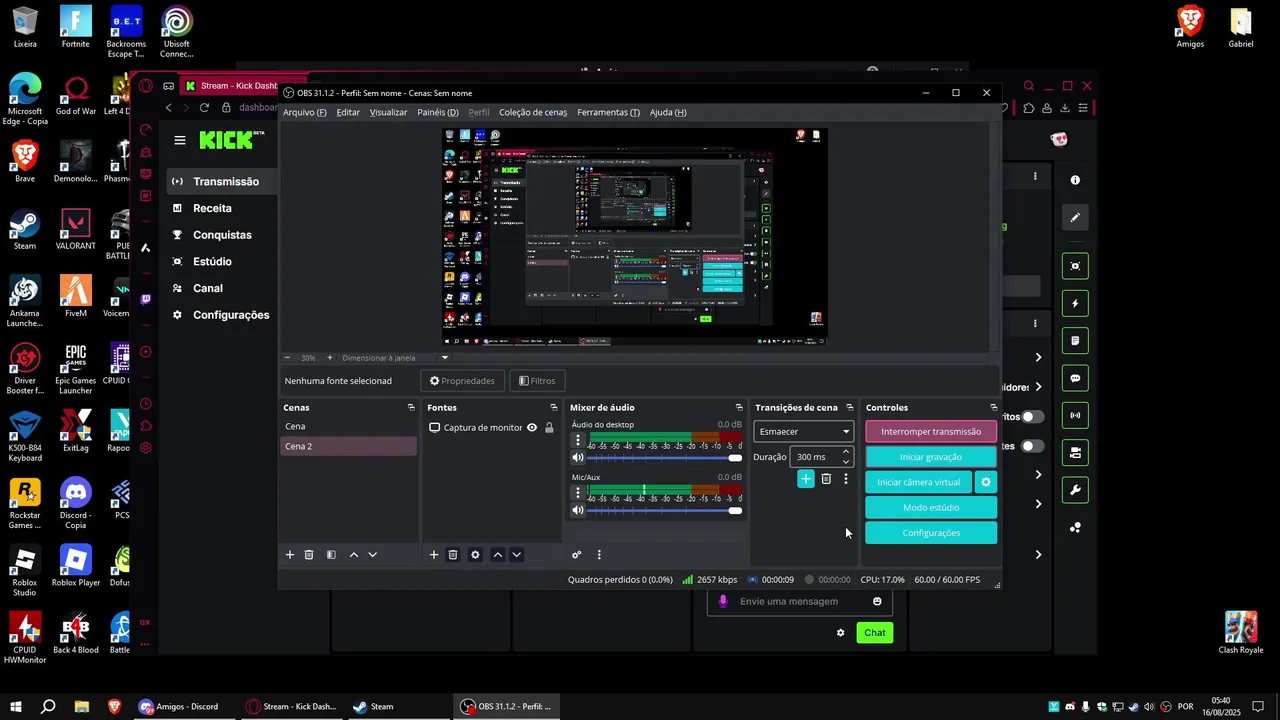
Task: Delete the selected scene with the Cenas trash icon
Action: 309,555
